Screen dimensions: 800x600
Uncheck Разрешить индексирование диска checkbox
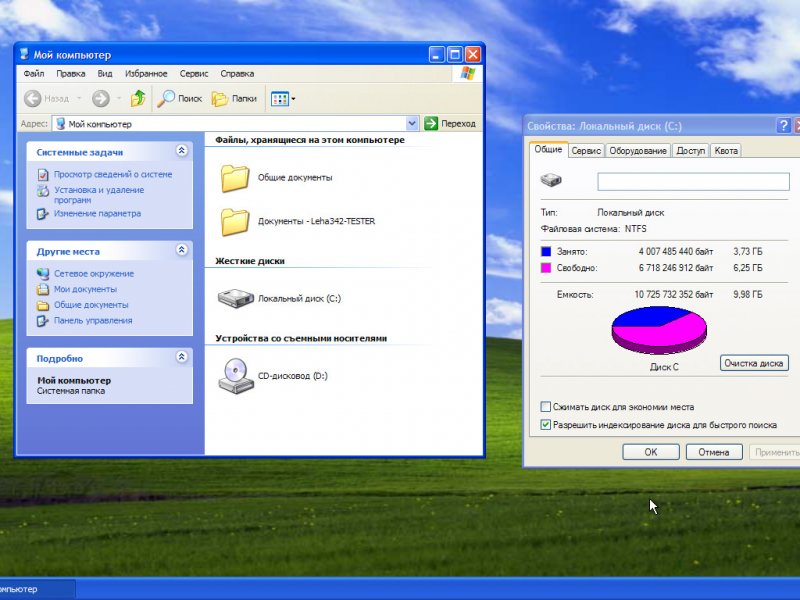click(x=545, y=424)
